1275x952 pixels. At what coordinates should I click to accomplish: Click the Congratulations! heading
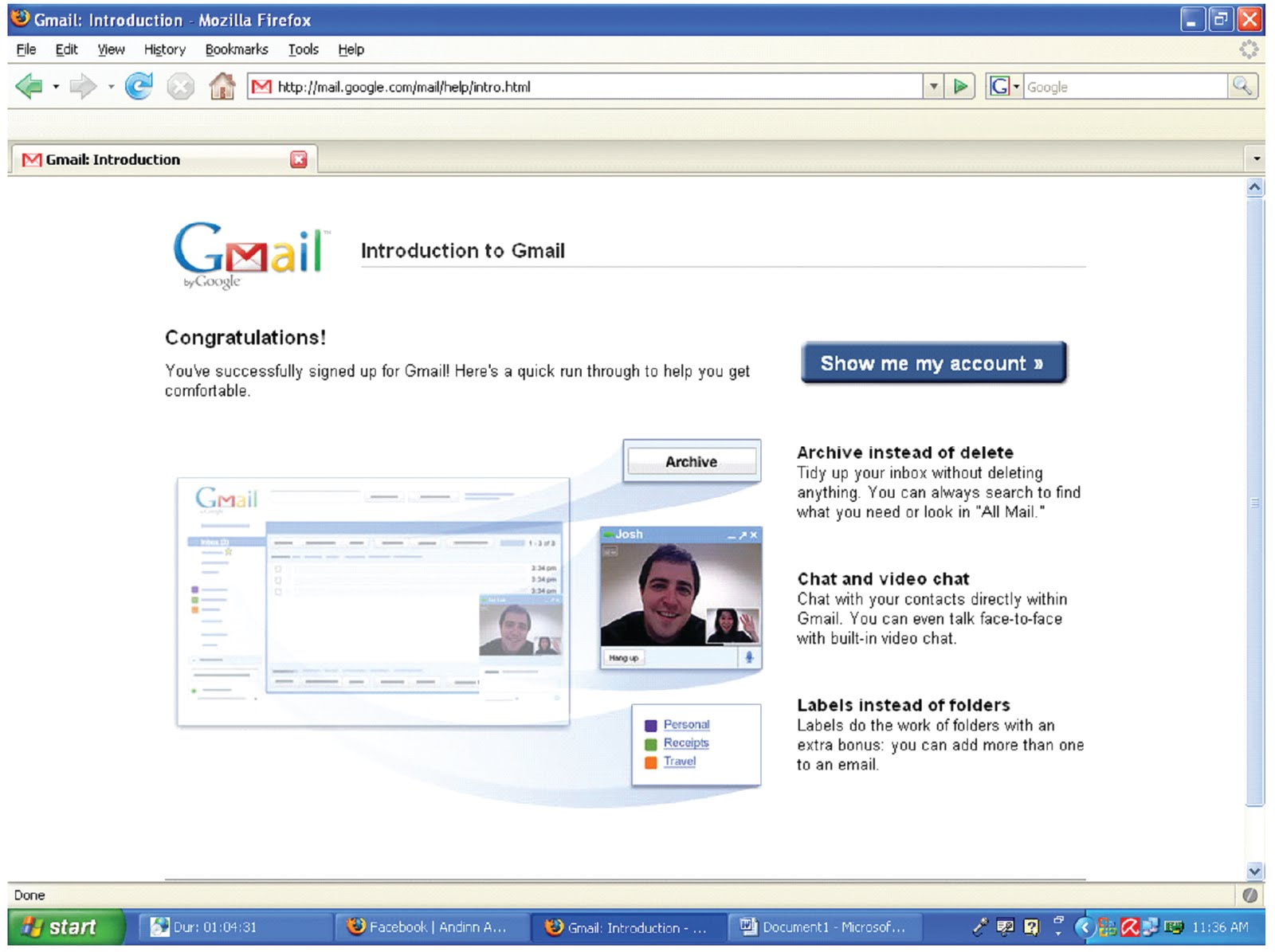tap(245, 338)
